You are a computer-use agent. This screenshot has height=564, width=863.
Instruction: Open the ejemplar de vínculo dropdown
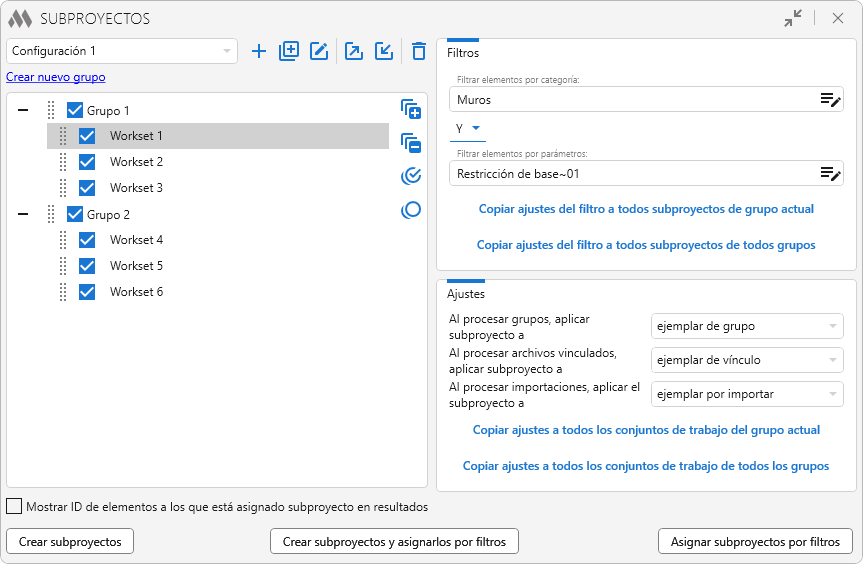(x=746, y=360)
